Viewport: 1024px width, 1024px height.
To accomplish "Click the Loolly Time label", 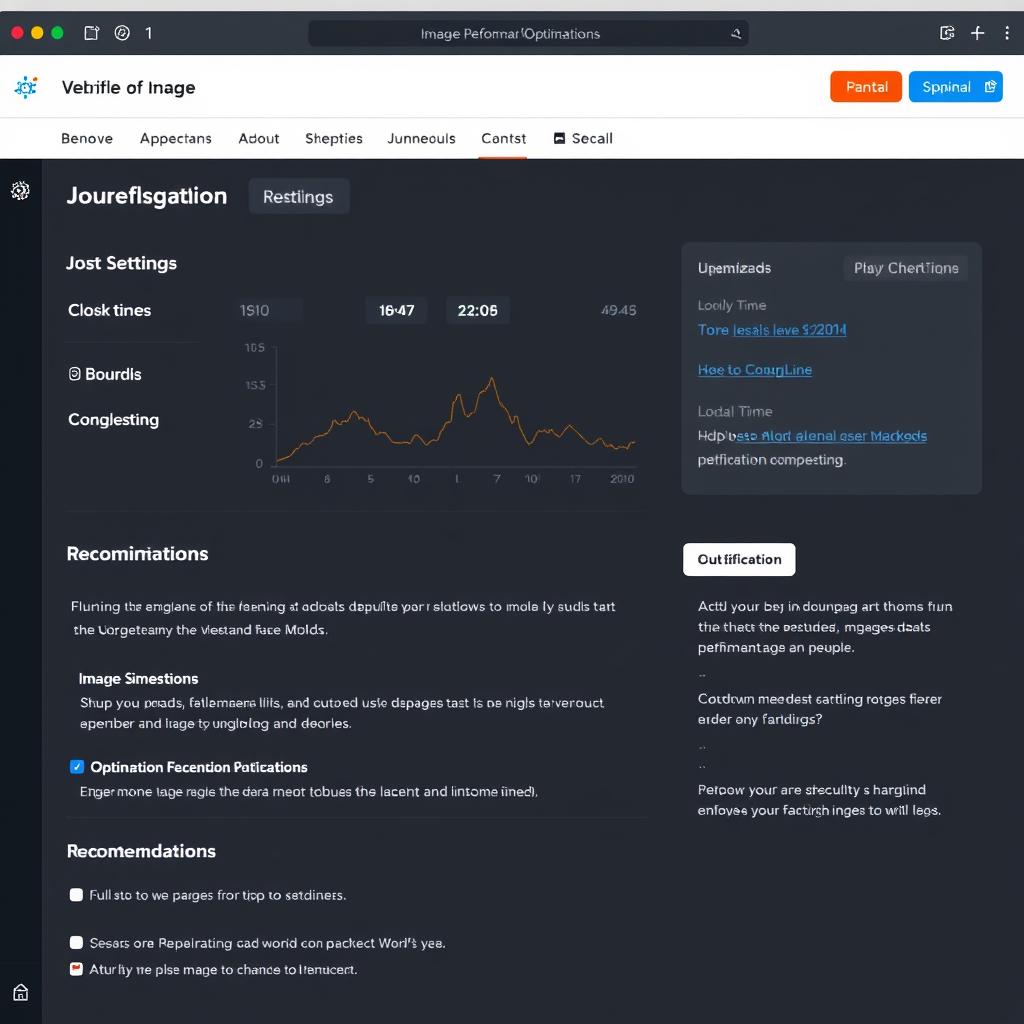I will (x=731, y=305).
